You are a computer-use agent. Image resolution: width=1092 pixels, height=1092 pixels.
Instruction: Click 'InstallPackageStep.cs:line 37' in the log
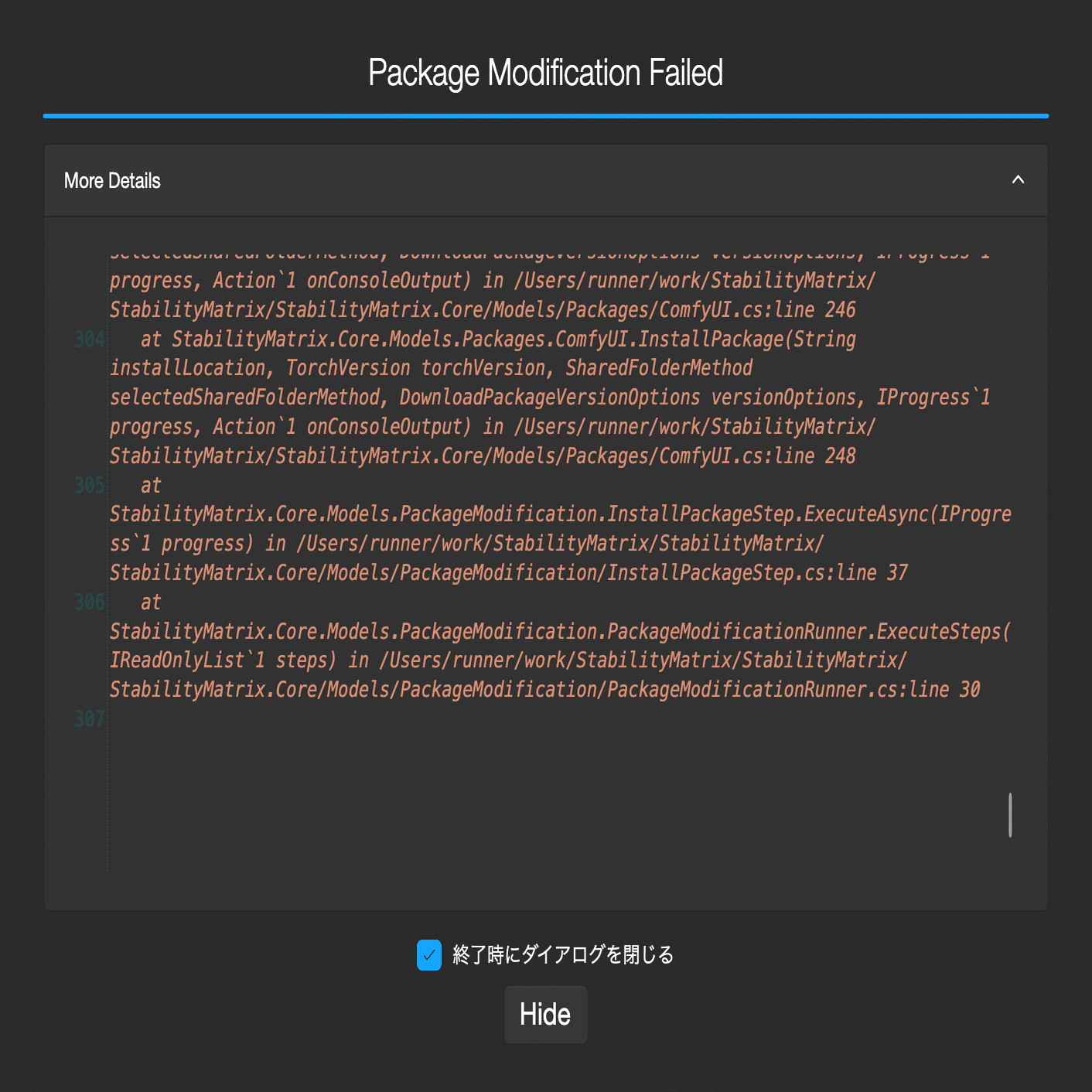[757, 573]
